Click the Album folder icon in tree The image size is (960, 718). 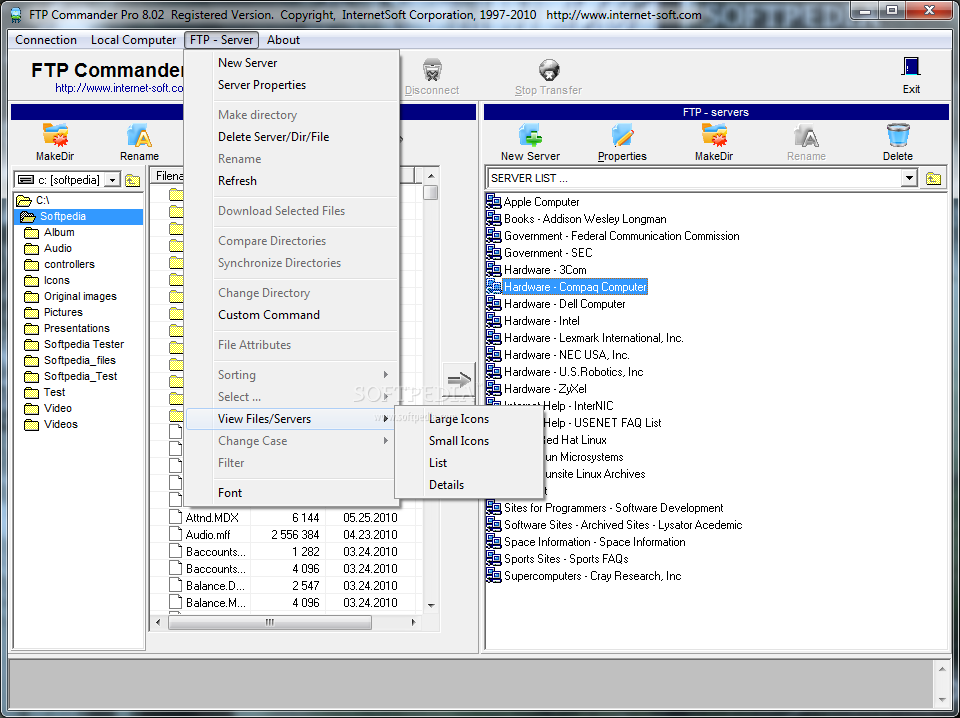31,233
